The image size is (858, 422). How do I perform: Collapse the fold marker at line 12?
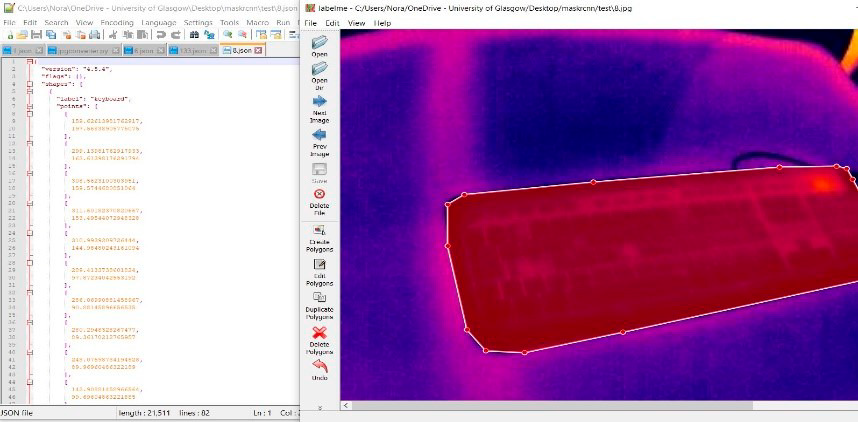pos(30,143)
